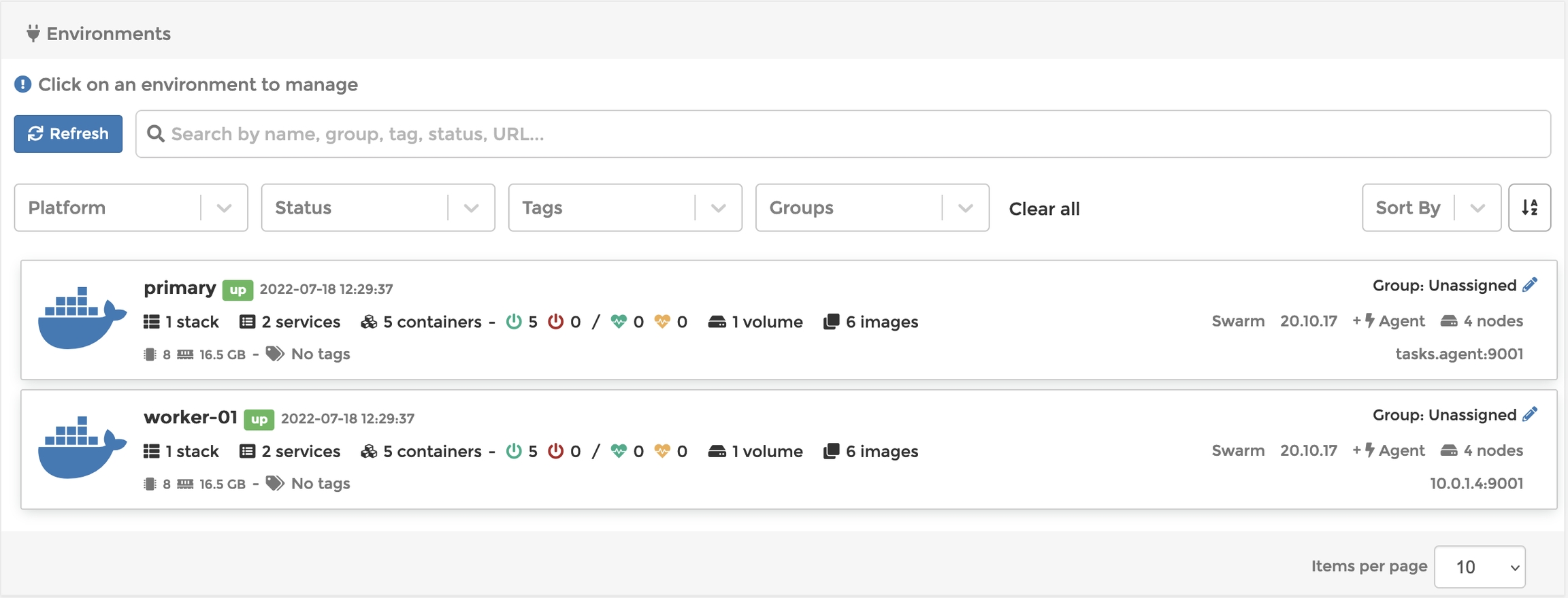Click the healthy heart icon in primary row
Image resolution: width=1568 pixels, height=598 pixels.
tap(619, 322)
